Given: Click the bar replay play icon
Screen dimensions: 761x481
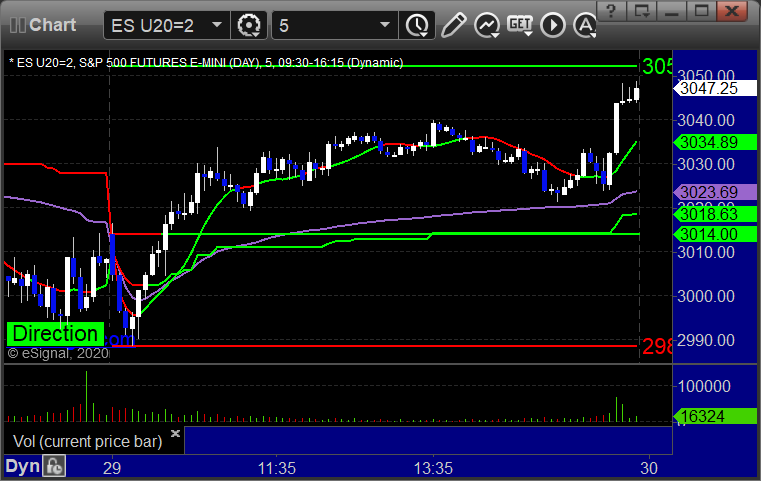Looking at the screenshot, I should pyautogui.click(x=553, y=25).
